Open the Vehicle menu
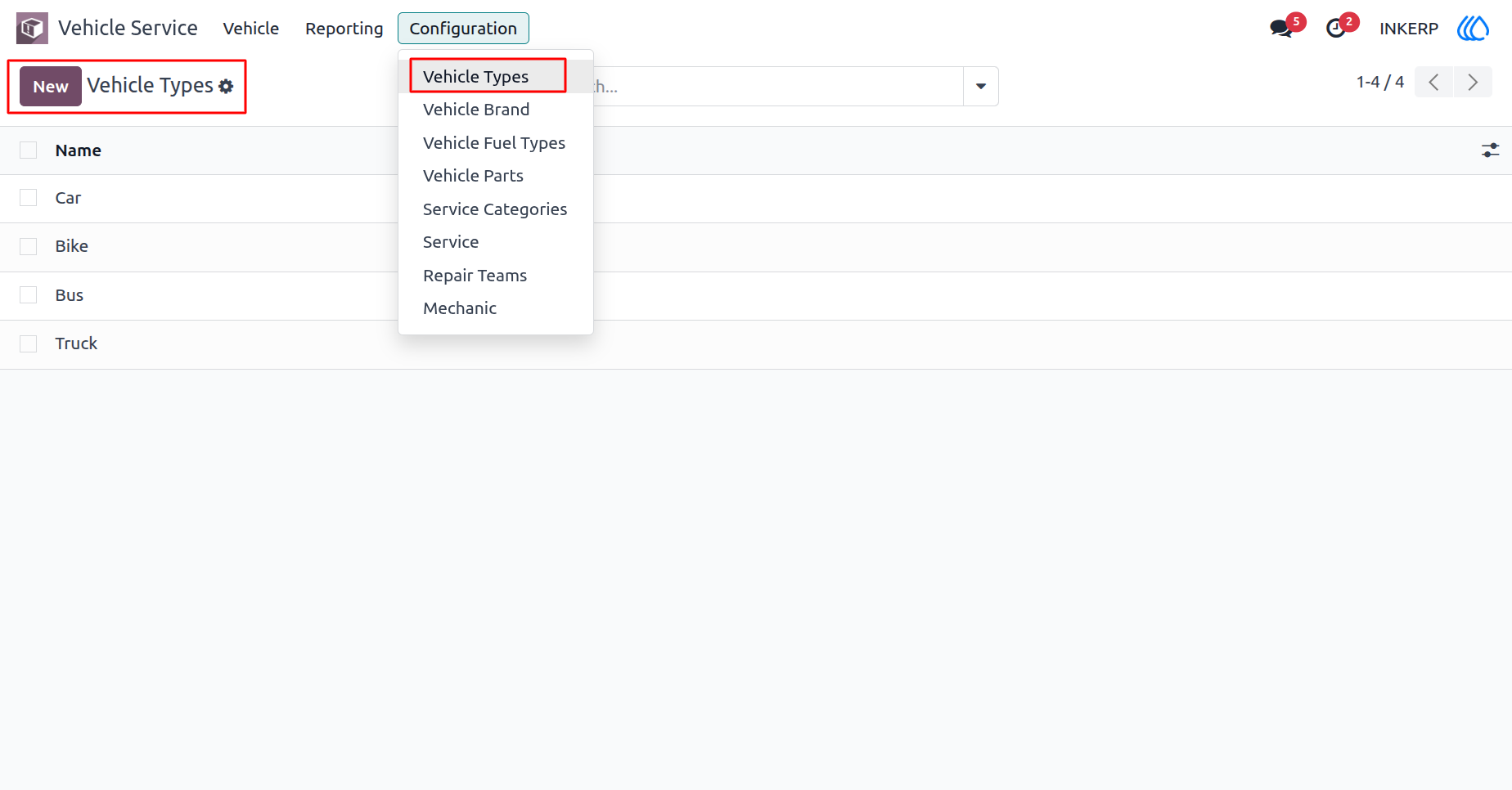Viewport: 1512px width, 790px height. 251,29
